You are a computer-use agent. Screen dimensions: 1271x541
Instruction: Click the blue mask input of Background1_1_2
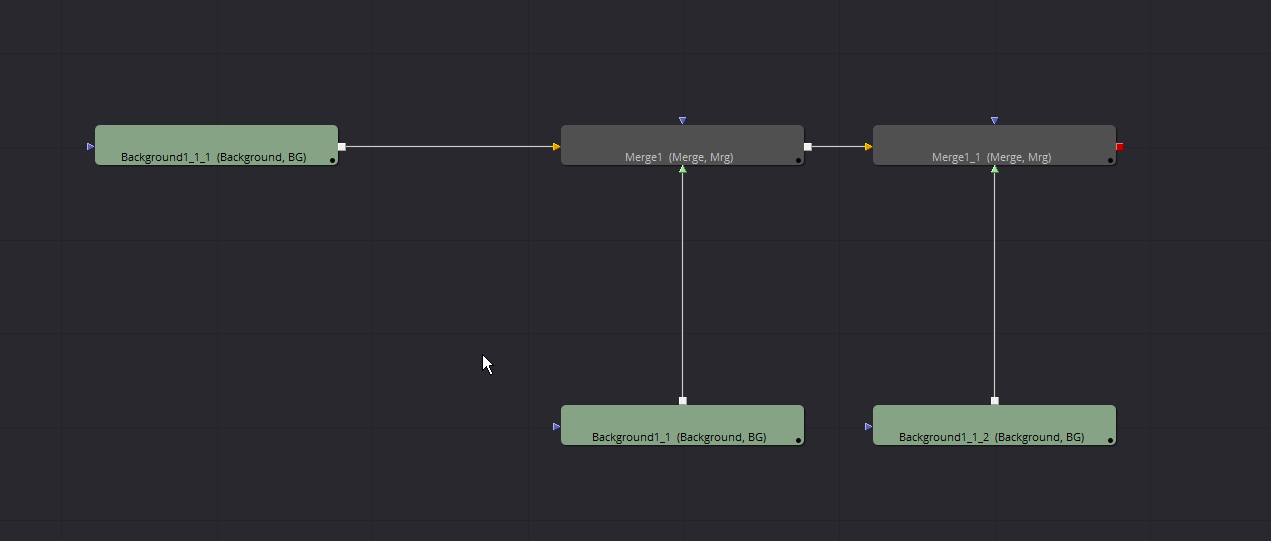[869, 426]
